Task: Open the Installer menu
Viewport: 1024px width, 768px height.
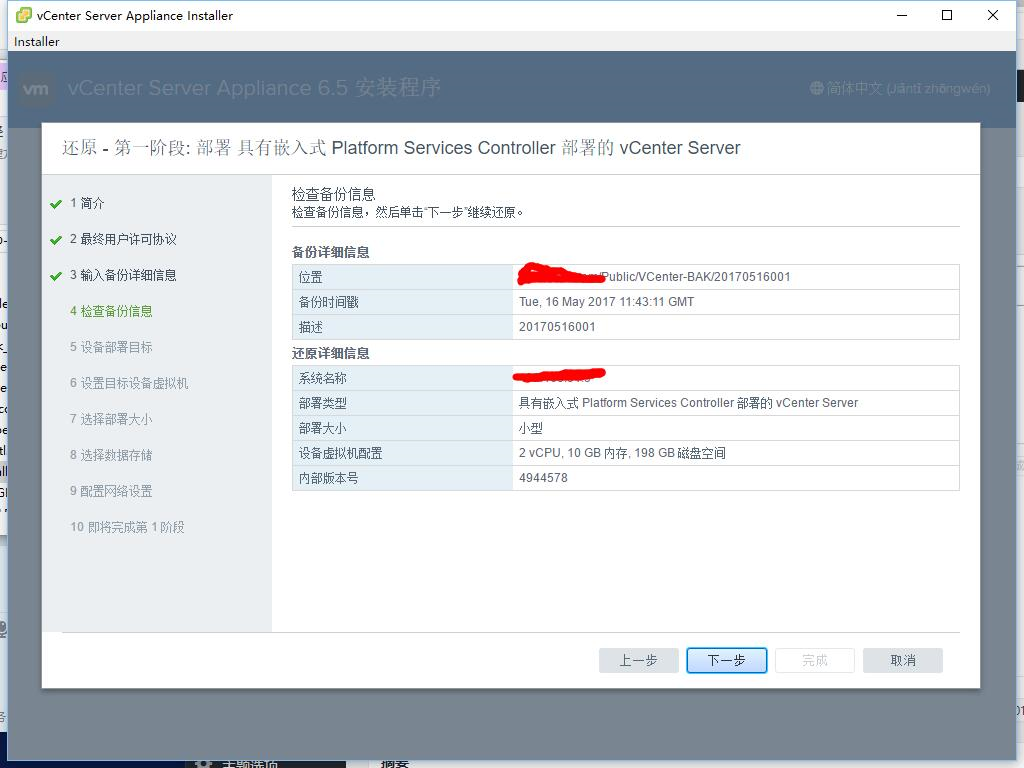Action: (x=37, y=42)
